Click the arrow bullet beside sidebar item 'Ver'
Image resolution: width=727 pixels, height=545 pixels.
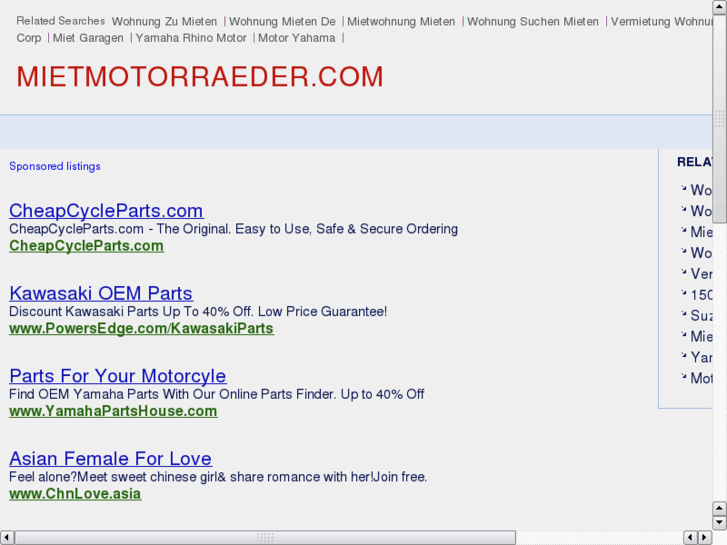[x=683, y=272]
